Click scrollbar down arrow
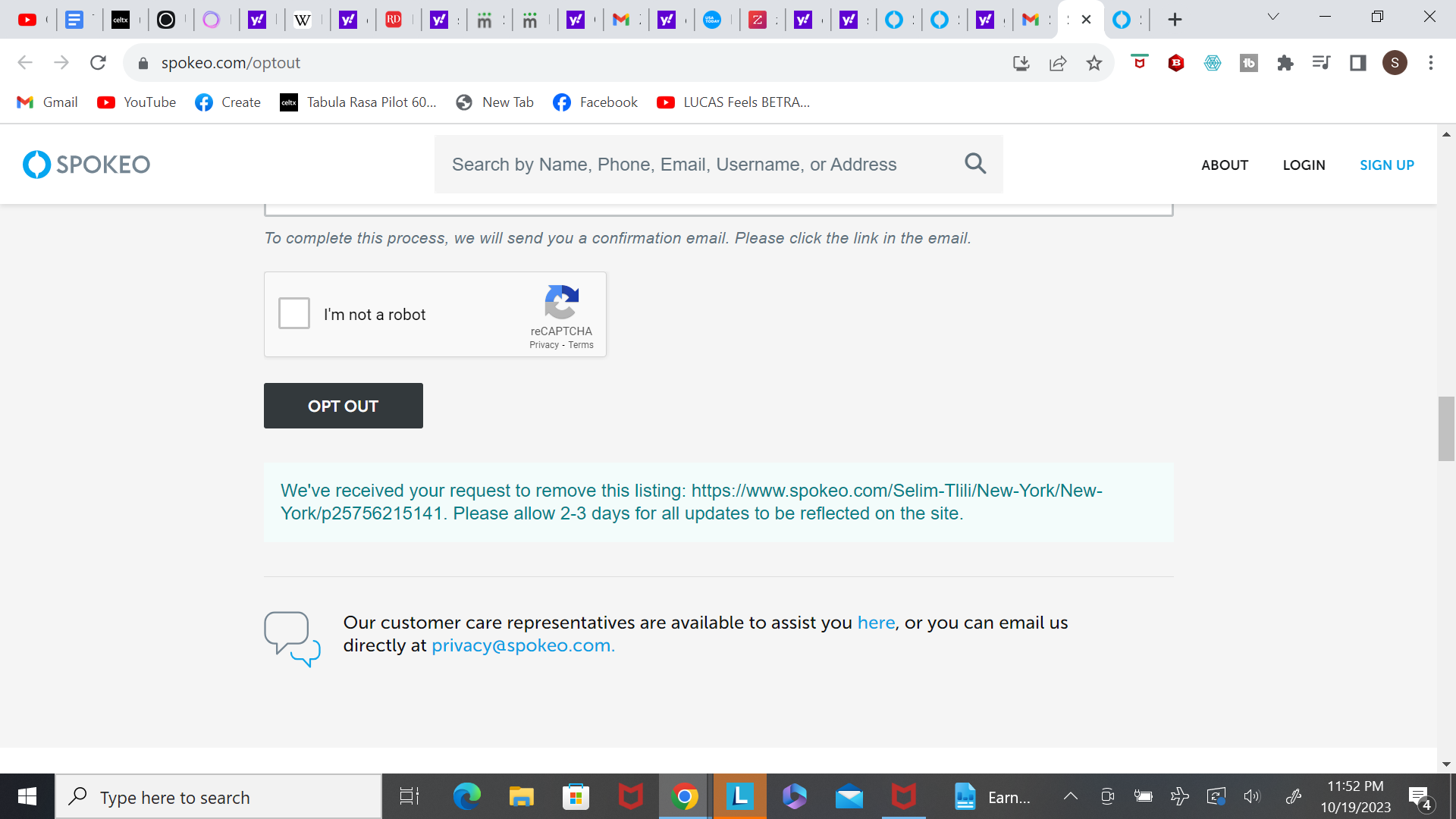The width and height of the screenshot is (1456, 819). [x=1446, y=764]
